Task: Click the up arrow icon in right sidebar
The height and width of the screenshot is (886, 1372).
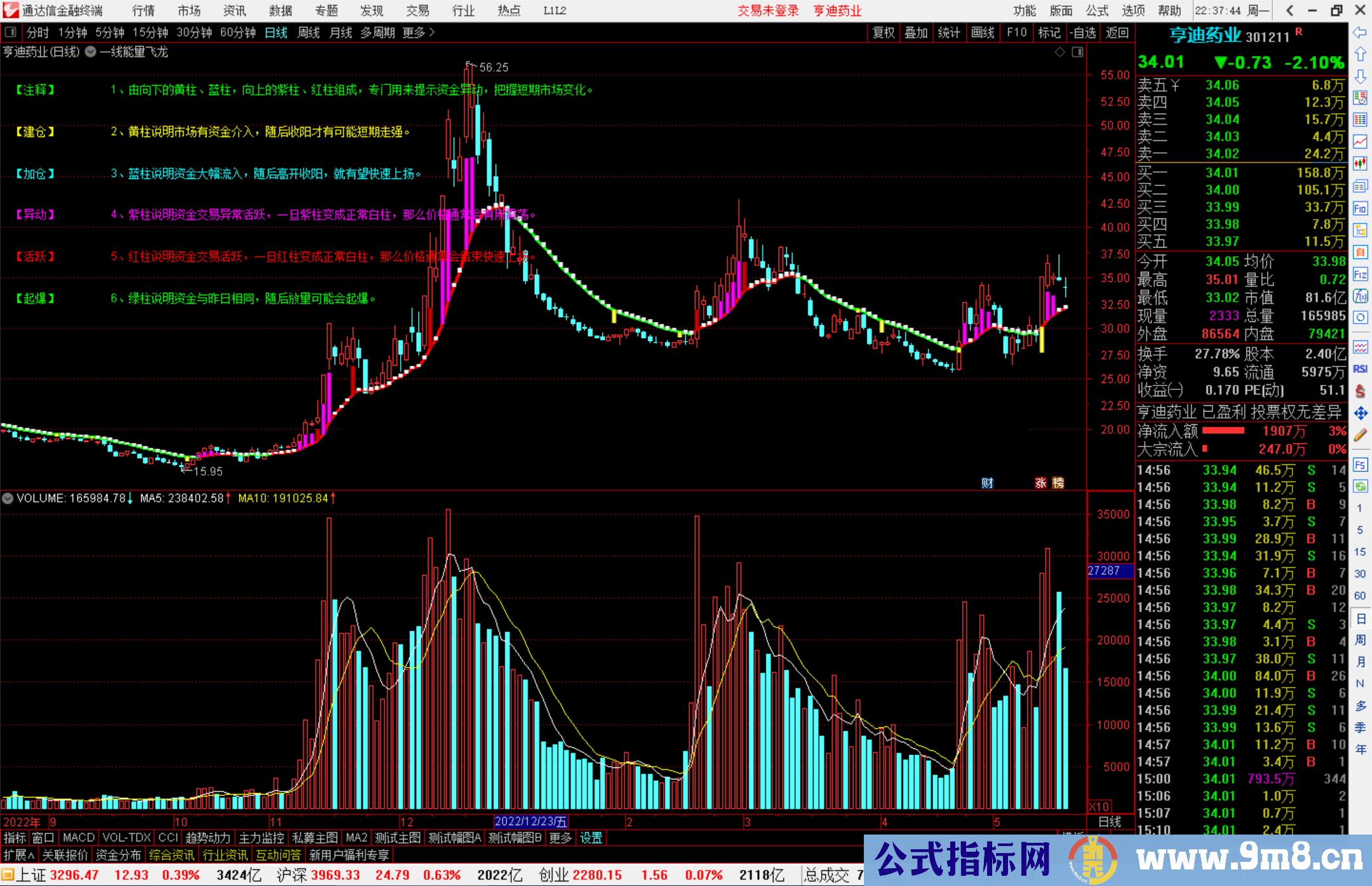Action: point(1360,54)
